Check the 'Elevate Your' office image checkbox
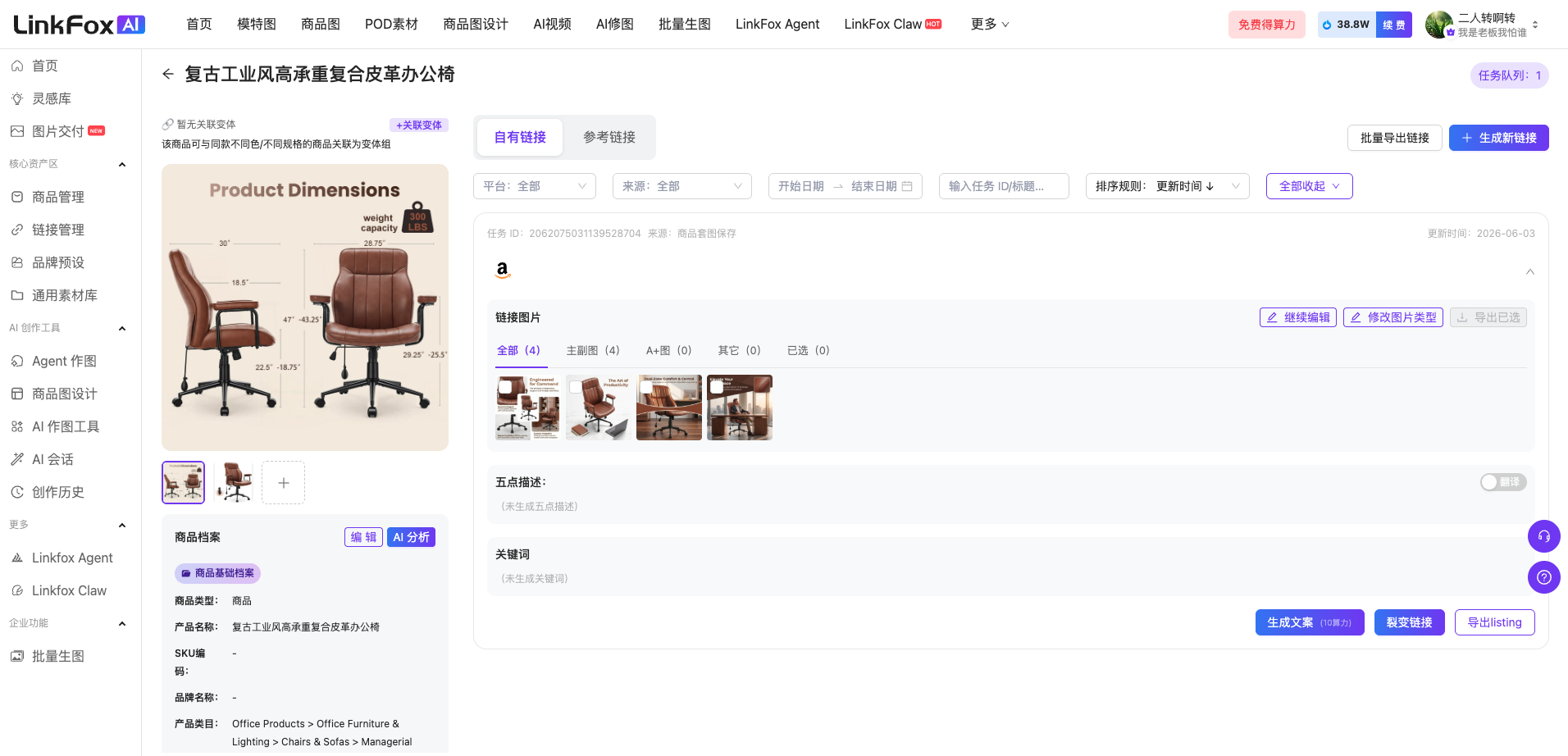 coord(718,386)
